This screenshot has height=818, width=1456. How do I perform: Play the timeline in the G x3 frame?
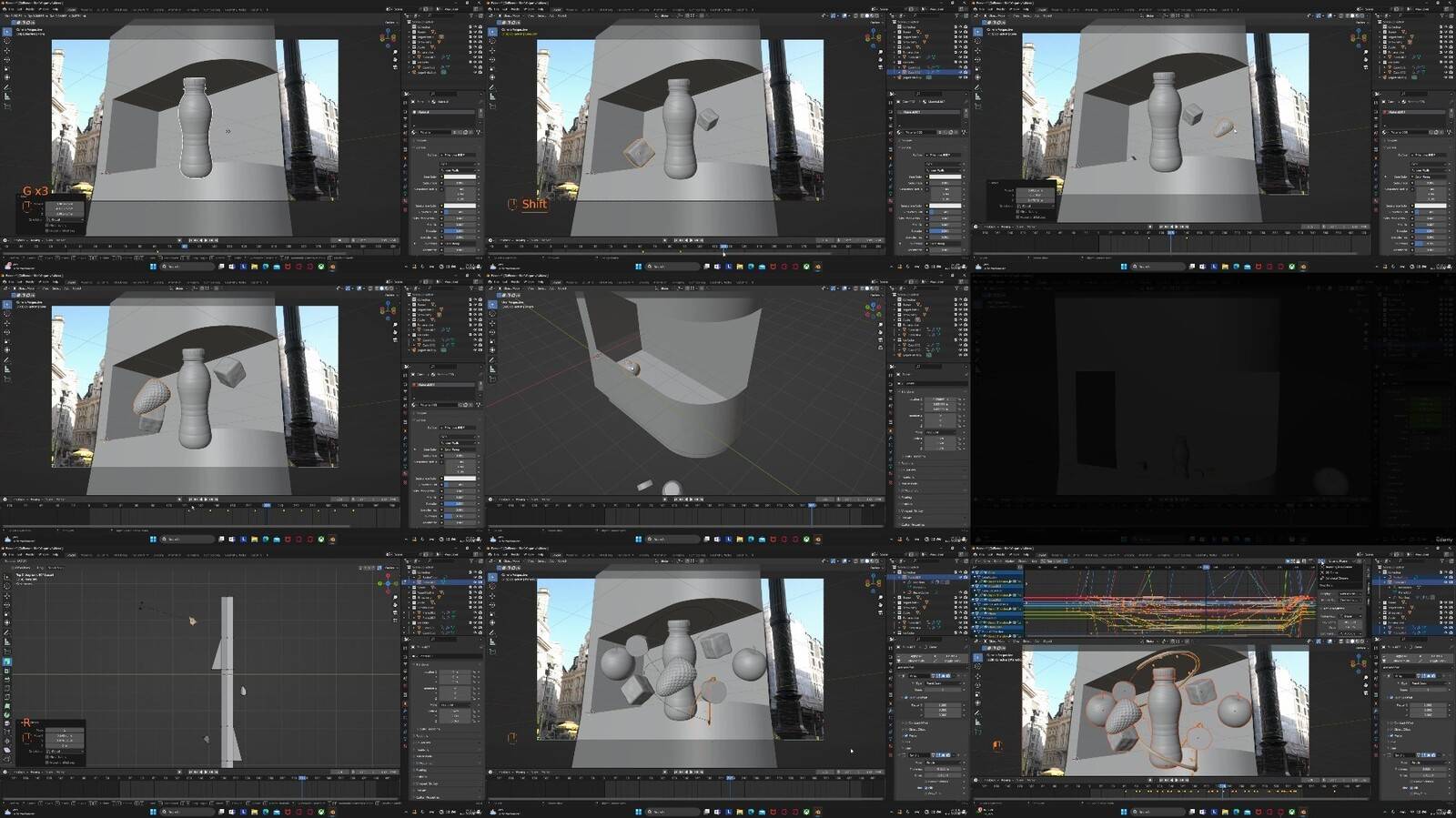coord(206,240)
